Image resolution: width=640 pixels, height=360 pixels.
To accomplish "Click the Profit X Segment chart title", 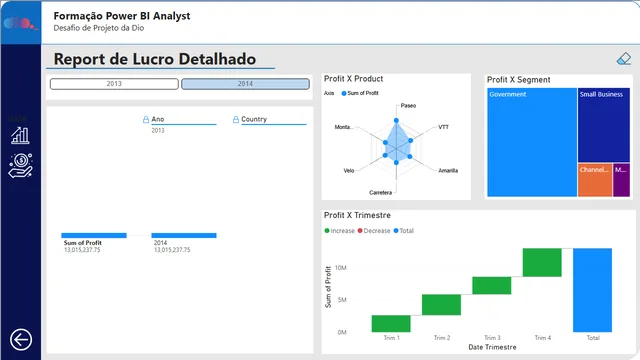I will (x=518, y=80).
